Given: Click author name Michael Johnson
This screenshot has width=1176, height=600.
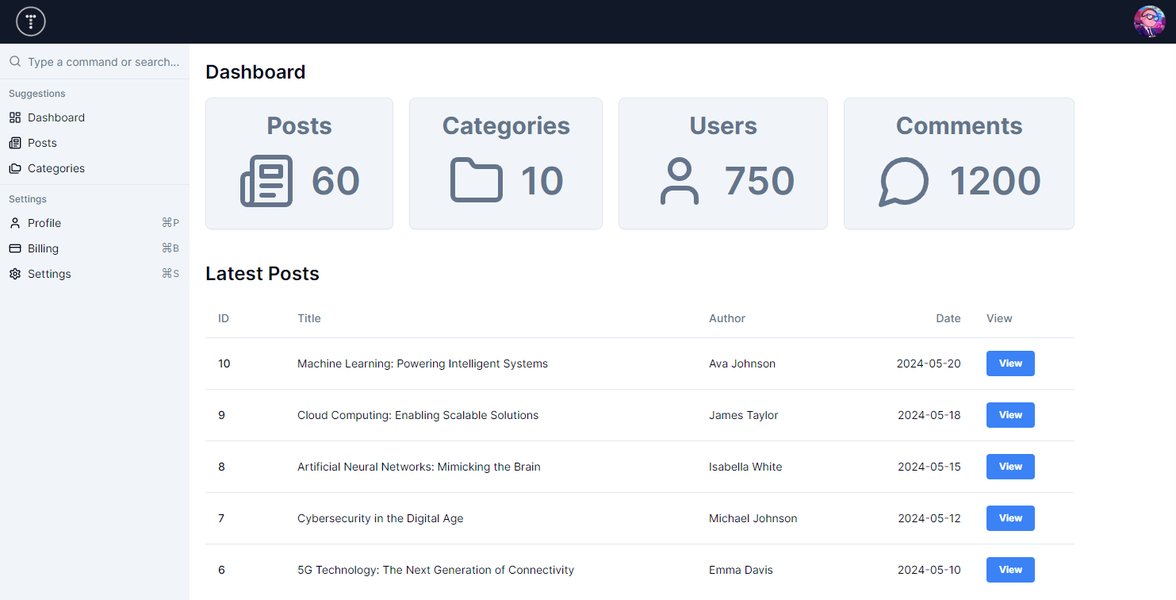Looking at the screenshot, I should click(x=753, y=518).
